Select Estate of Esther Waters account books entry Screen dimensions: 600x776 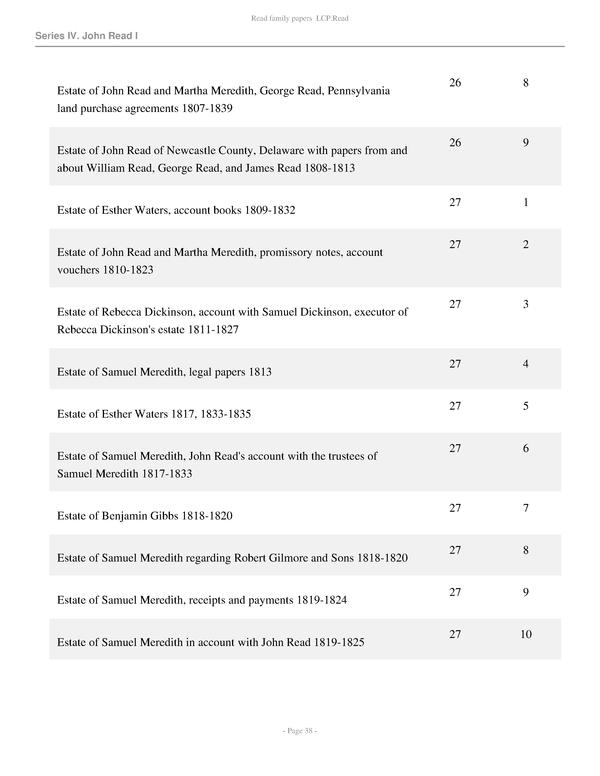[176, 211]
